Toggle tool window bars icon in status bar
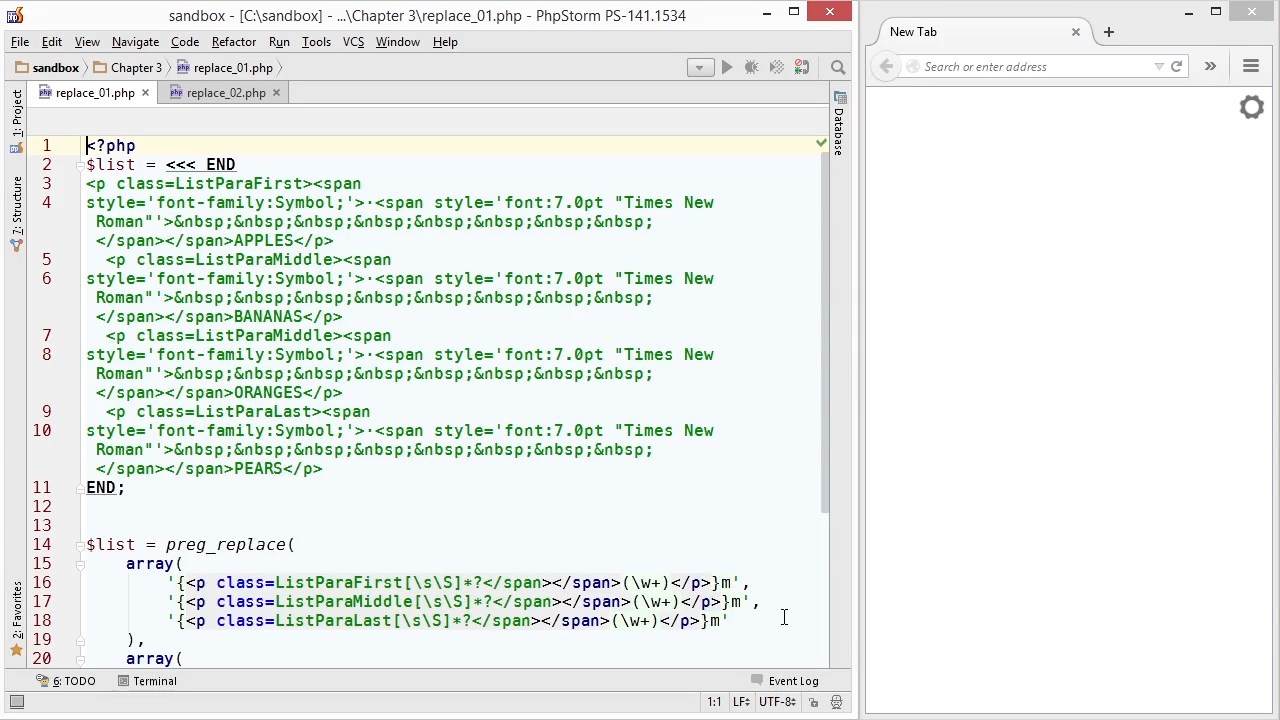Viewport: 1280px width, 720px height. (17, 702)
